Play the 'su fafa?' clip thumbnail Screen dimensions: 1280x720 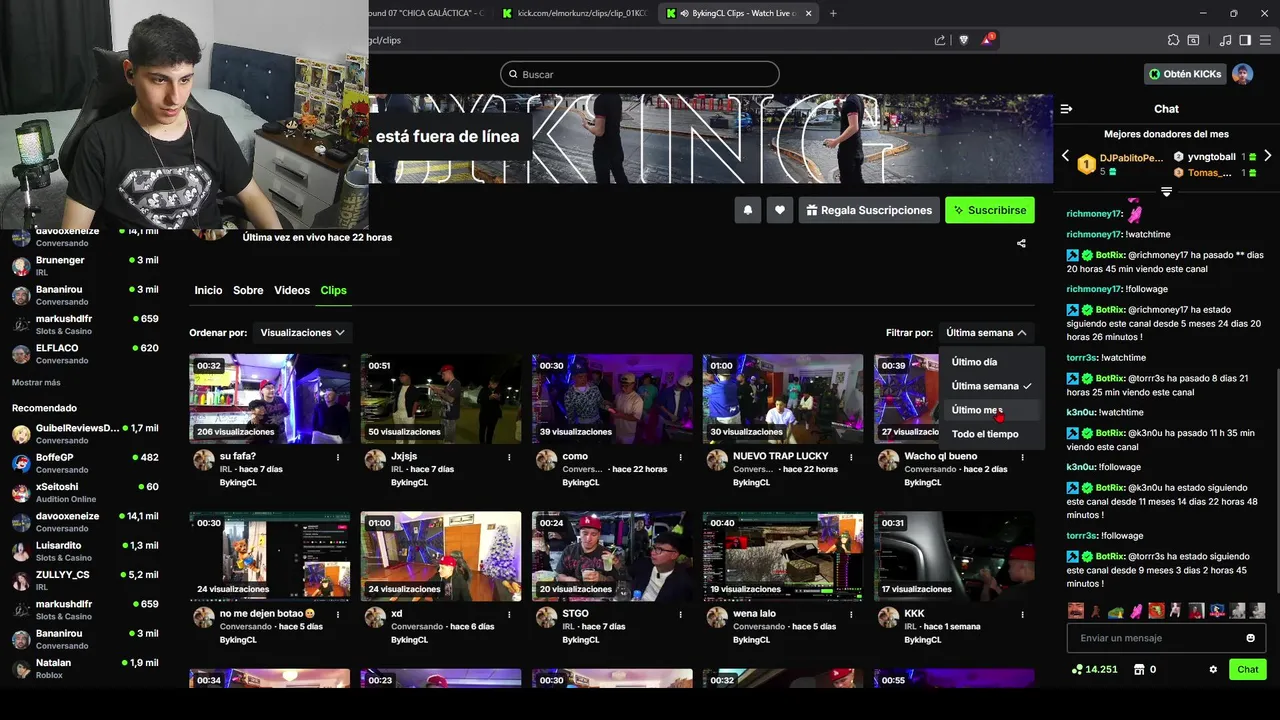(270, 399)
